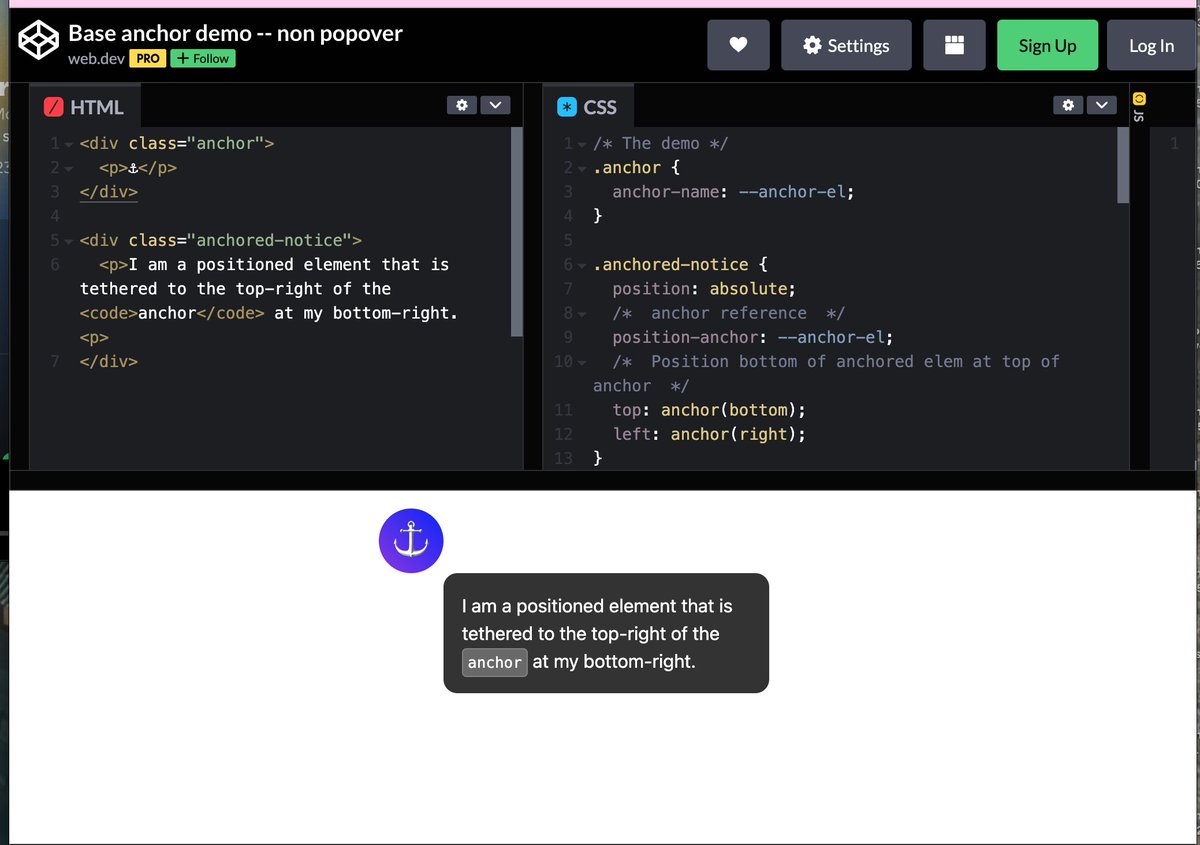Open the HTML editor settings gear
Screen dimensions: 1200x845
(x=461, y=104)
